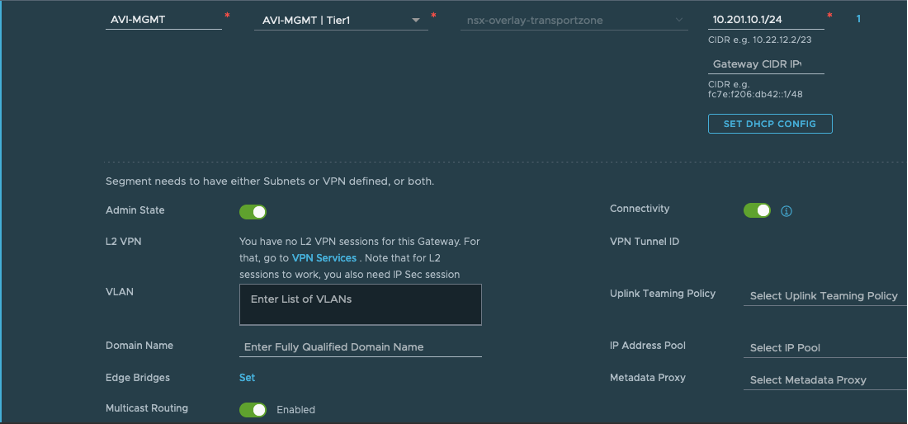Click the caret arrow on the Tier1 gateway selector
The width and height of the screenshot is (908, 424).
coord(415,20)
